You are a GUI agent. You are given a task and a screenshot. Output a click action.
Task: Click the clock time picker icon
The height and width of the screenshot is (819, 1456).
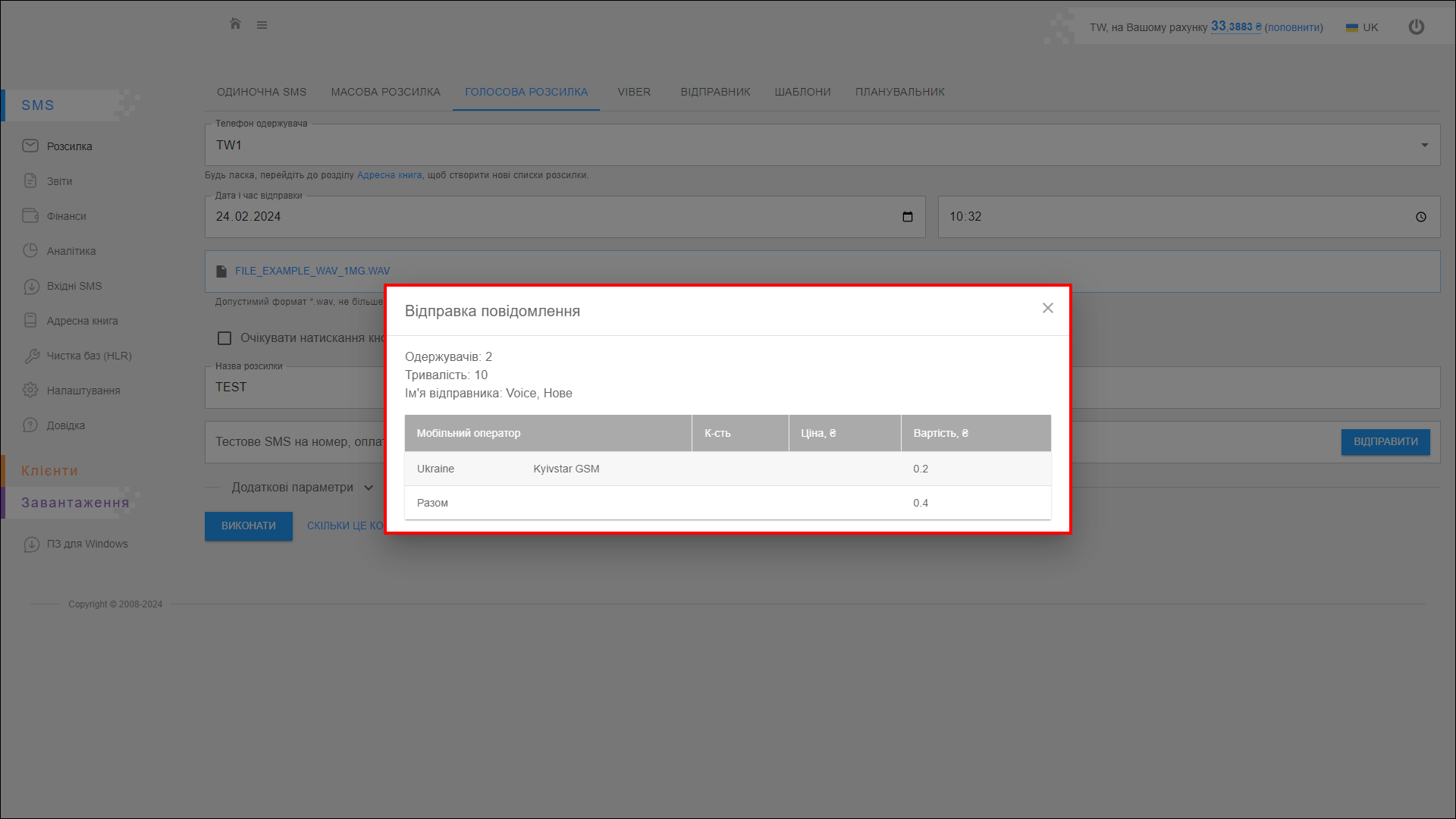click(x=1420, y=217)
